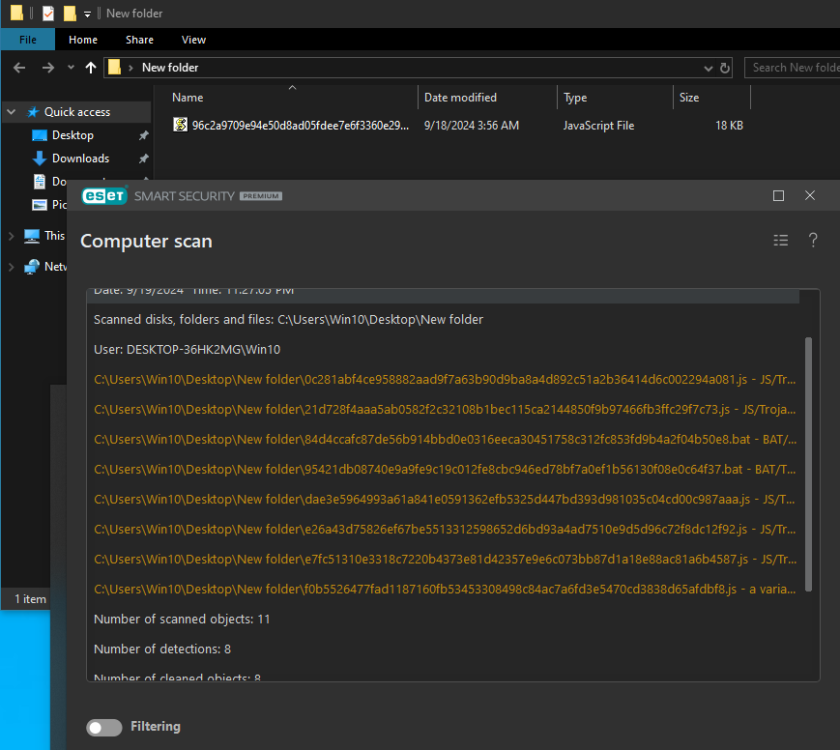Click the Downloads arrow icon
Viewport: 840px width, 750px height.
tap(40, 159)
